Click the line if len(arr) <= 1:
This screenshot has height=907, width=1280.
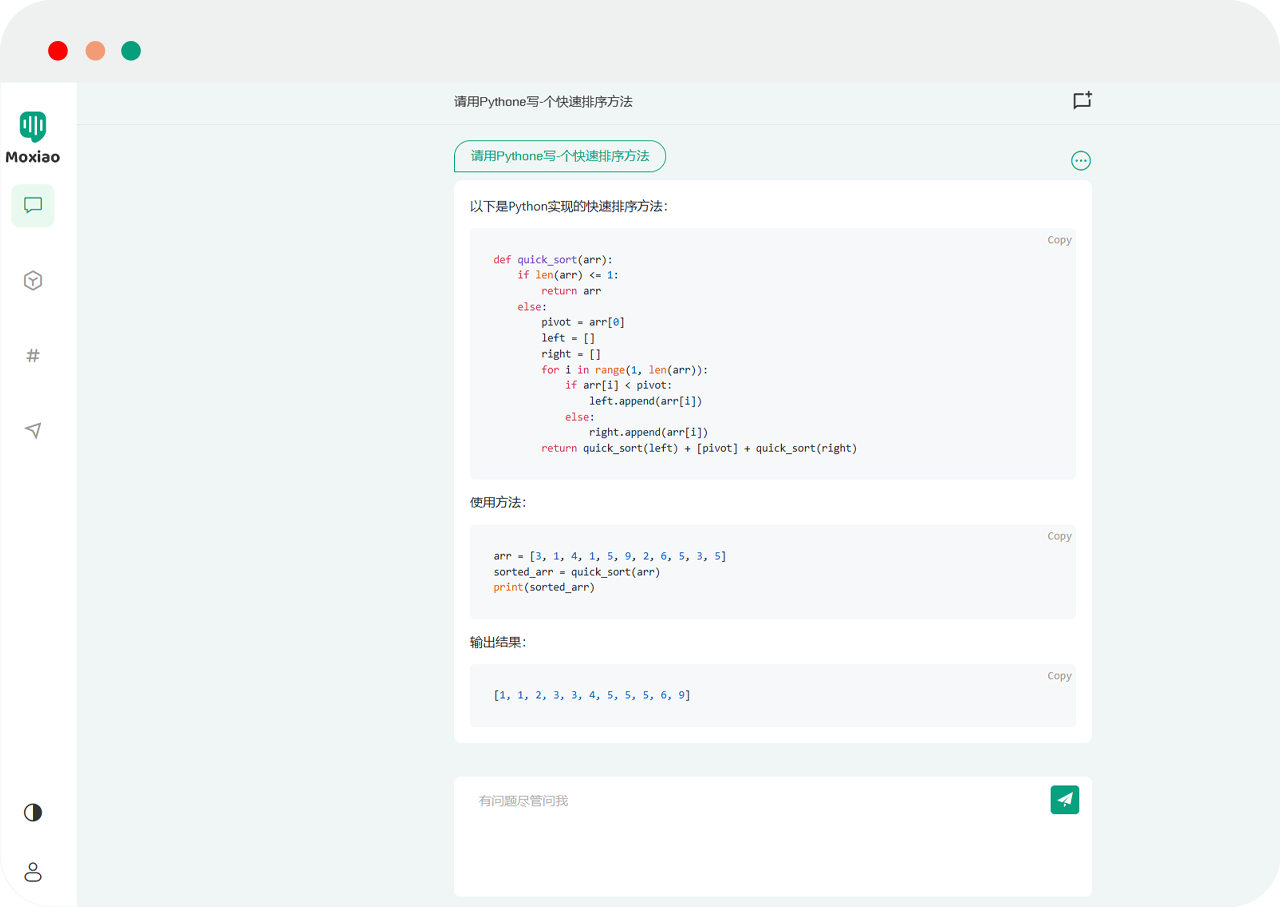(568, 275)
